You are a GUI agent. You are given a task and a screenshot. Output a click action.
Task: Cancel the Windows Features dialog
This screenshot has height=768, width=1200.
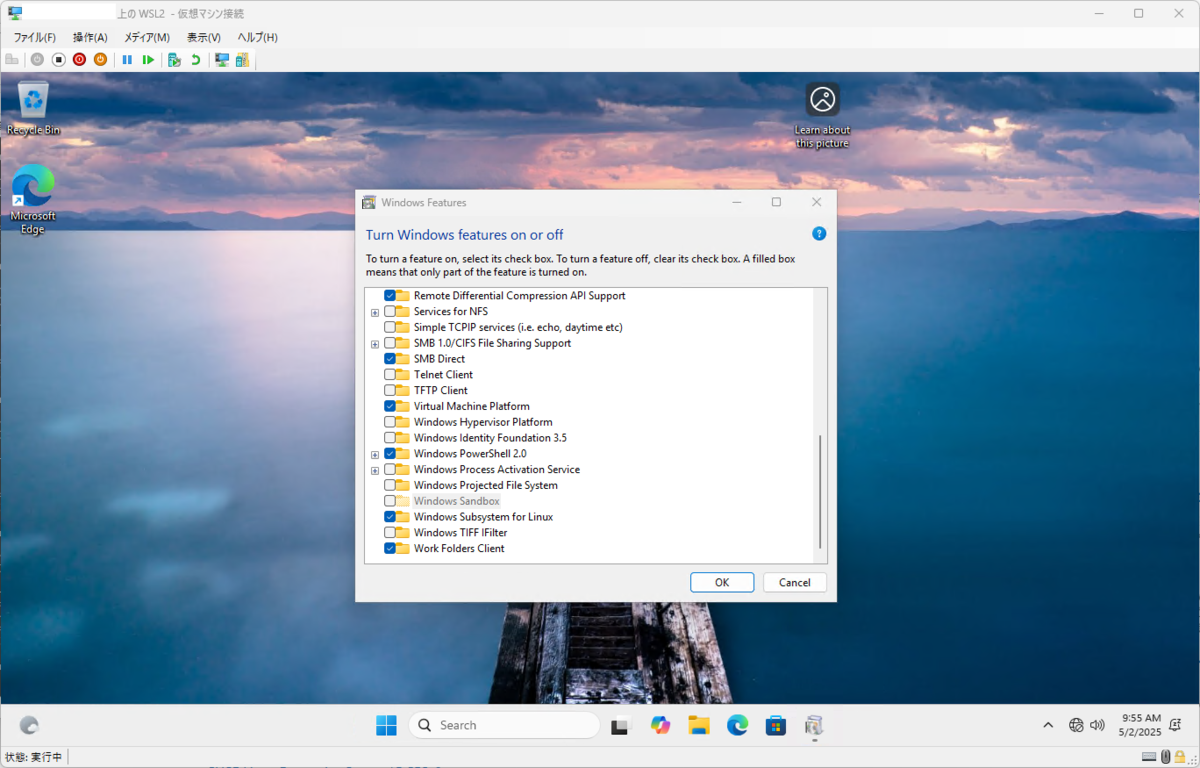(x=795, y=582)
